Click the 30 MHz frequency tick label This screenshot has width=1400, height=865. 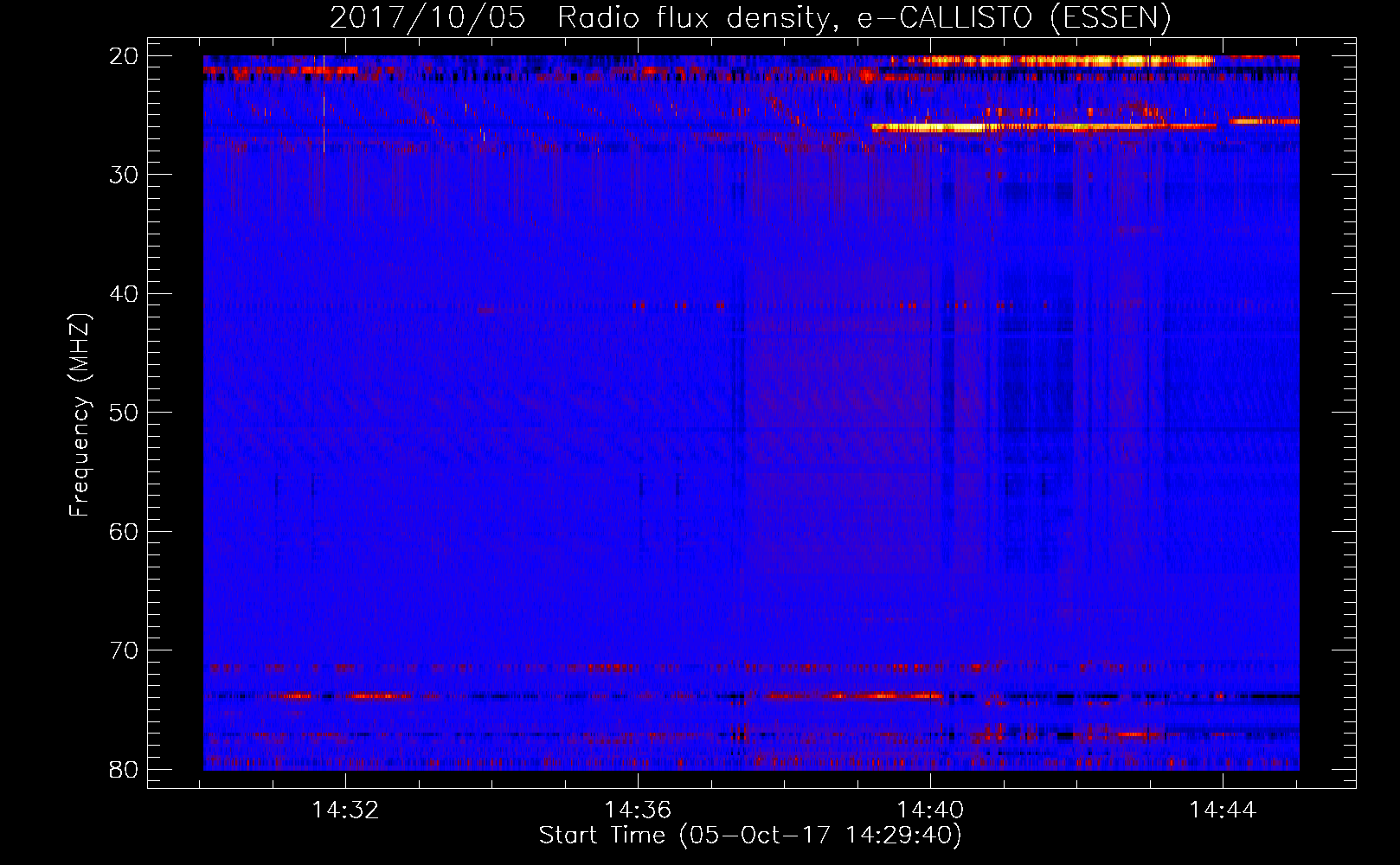125,175
